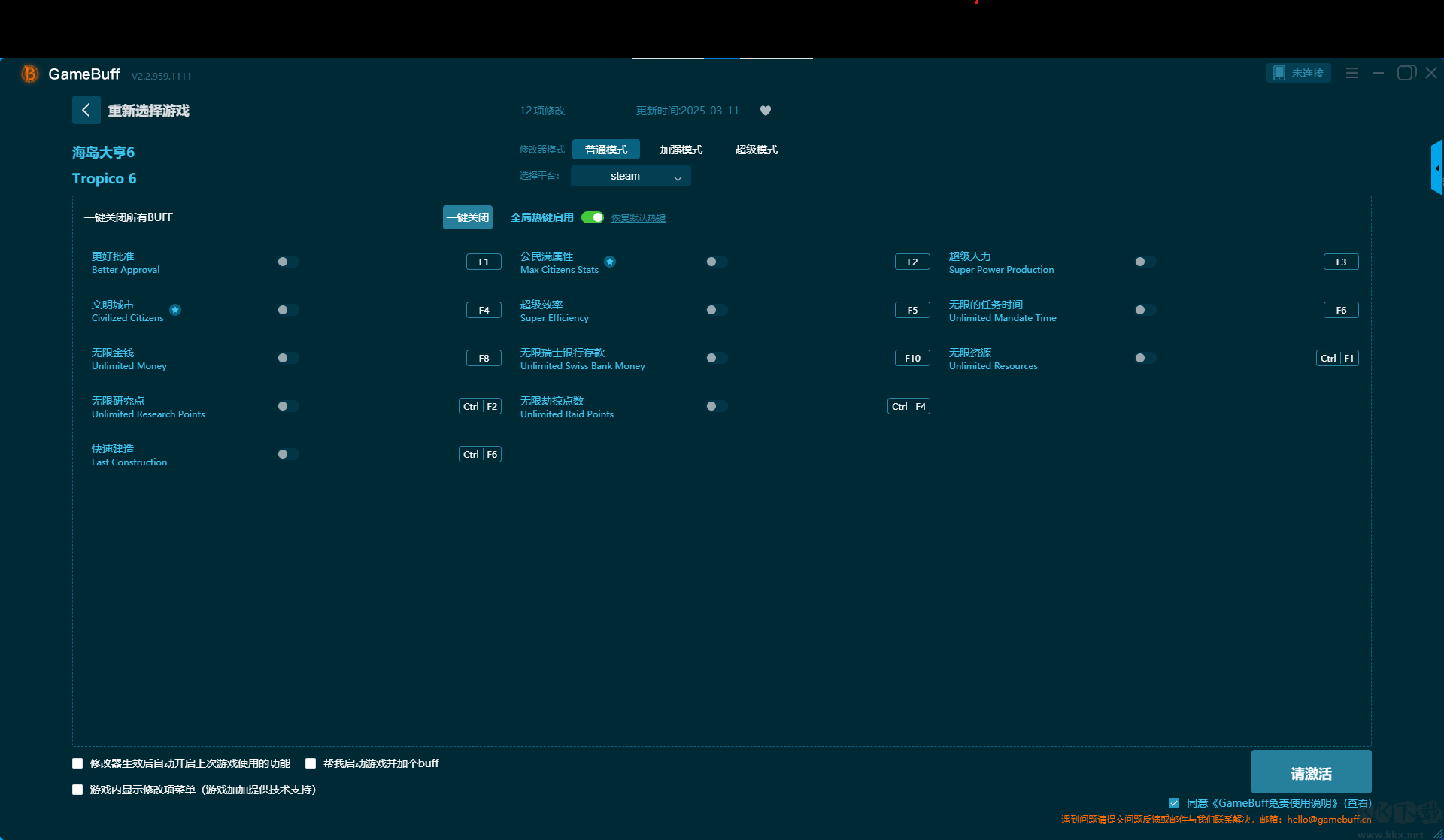Toggle the Unlimited Money switch
1444x840 pixels.
(287, 358)
